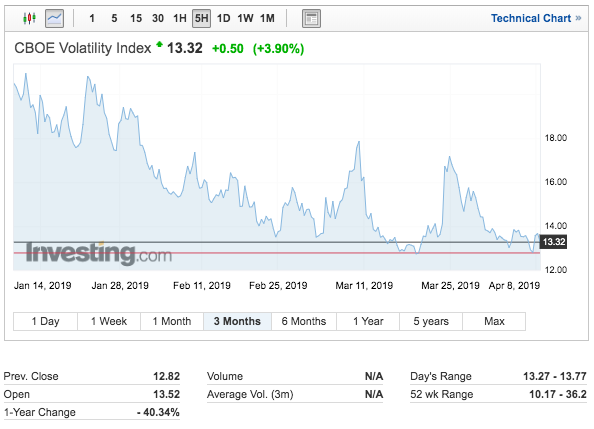
Task: Select the area line chart icon
Action: (54, 18)
